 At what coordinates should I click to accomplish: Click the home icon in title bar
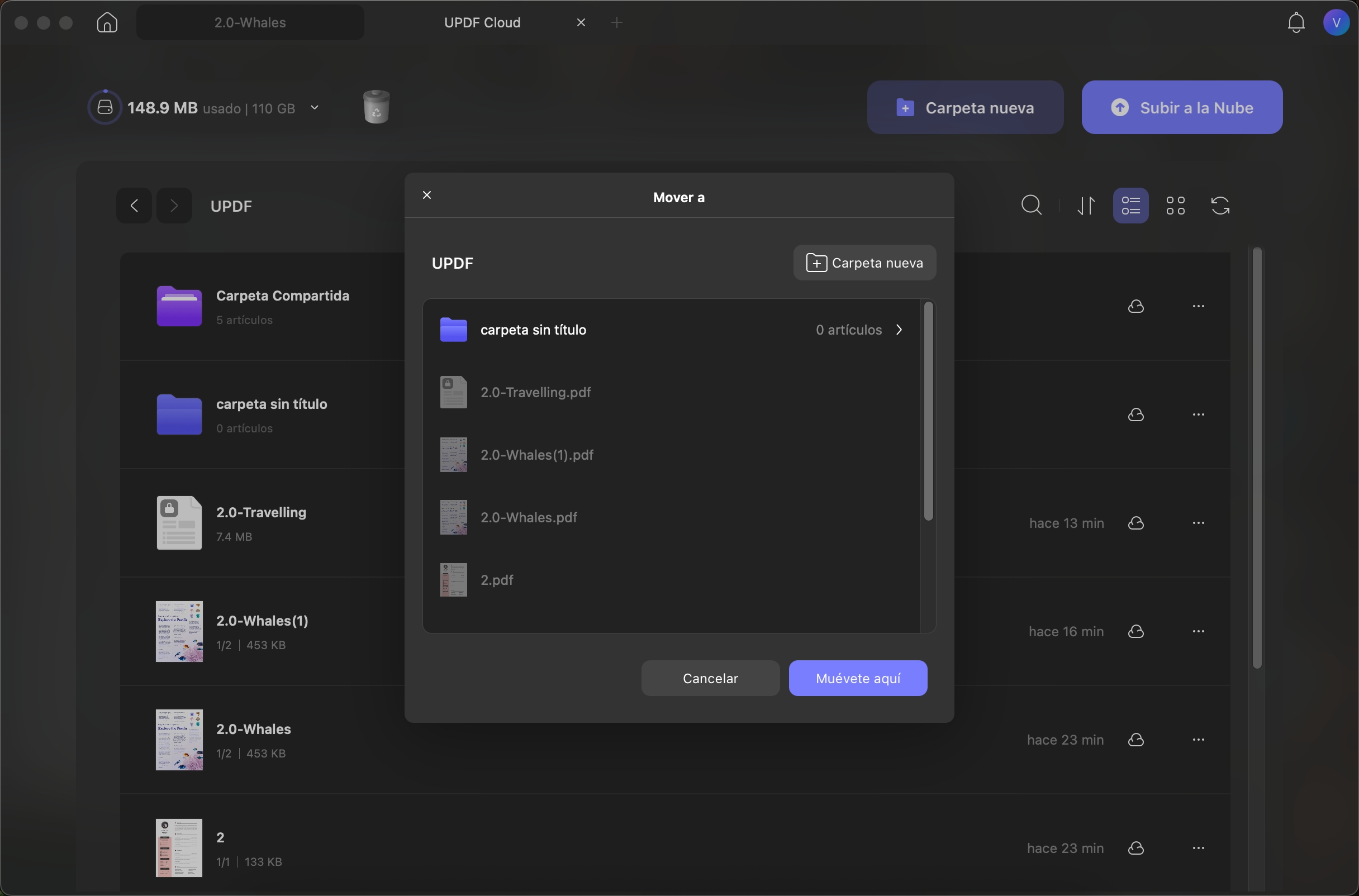point(107,23)
